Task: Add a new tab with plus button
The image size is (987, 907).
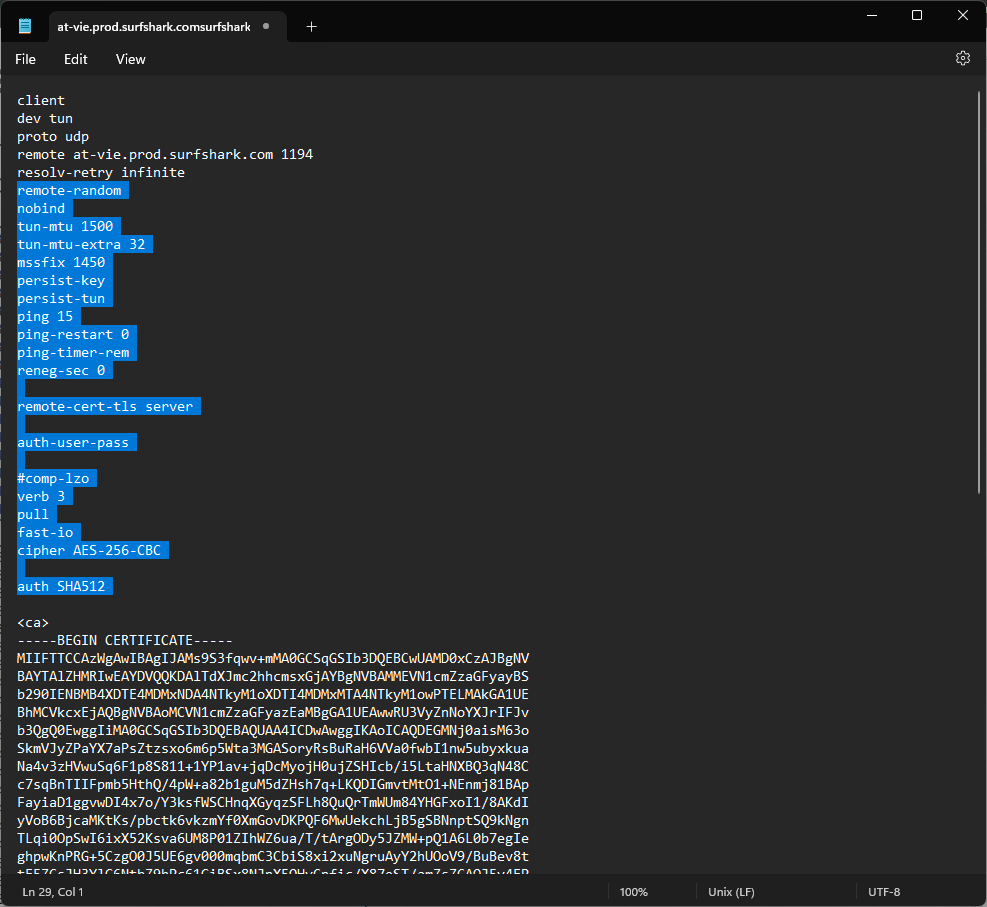Action: click(311, 27)
